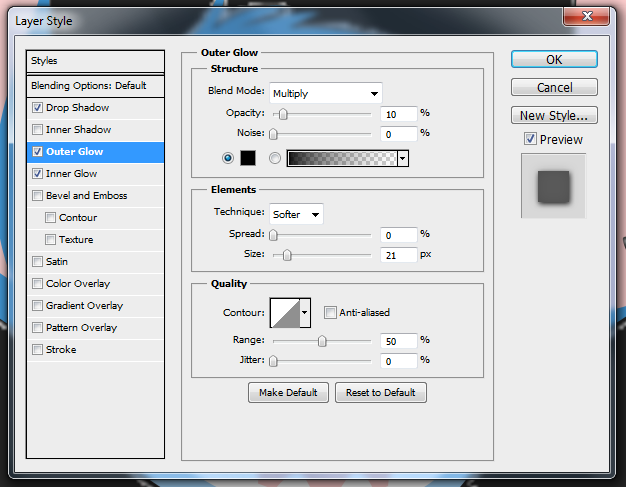Enable the Inner Shadow checkbox
Viewport: 626px width, 487px height.
pos(38,130)
